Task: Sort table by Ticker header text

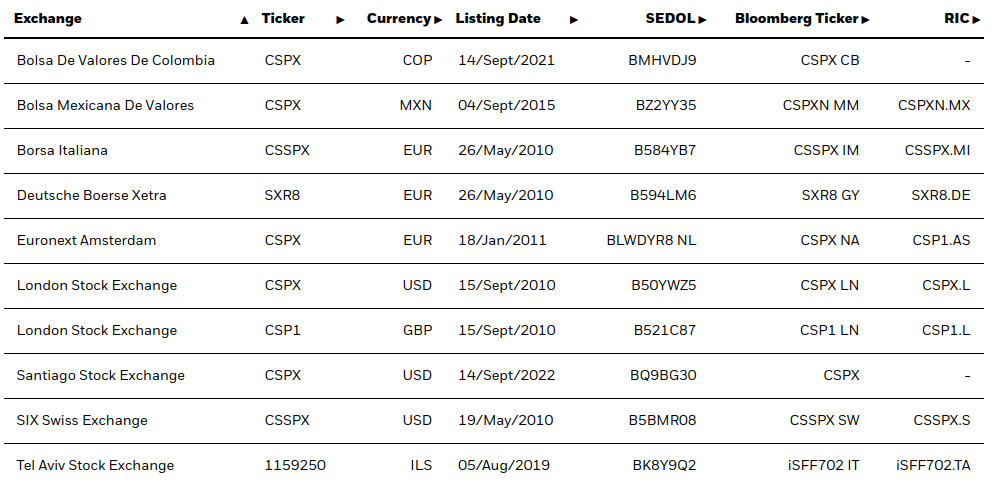Action: (283, 19)
